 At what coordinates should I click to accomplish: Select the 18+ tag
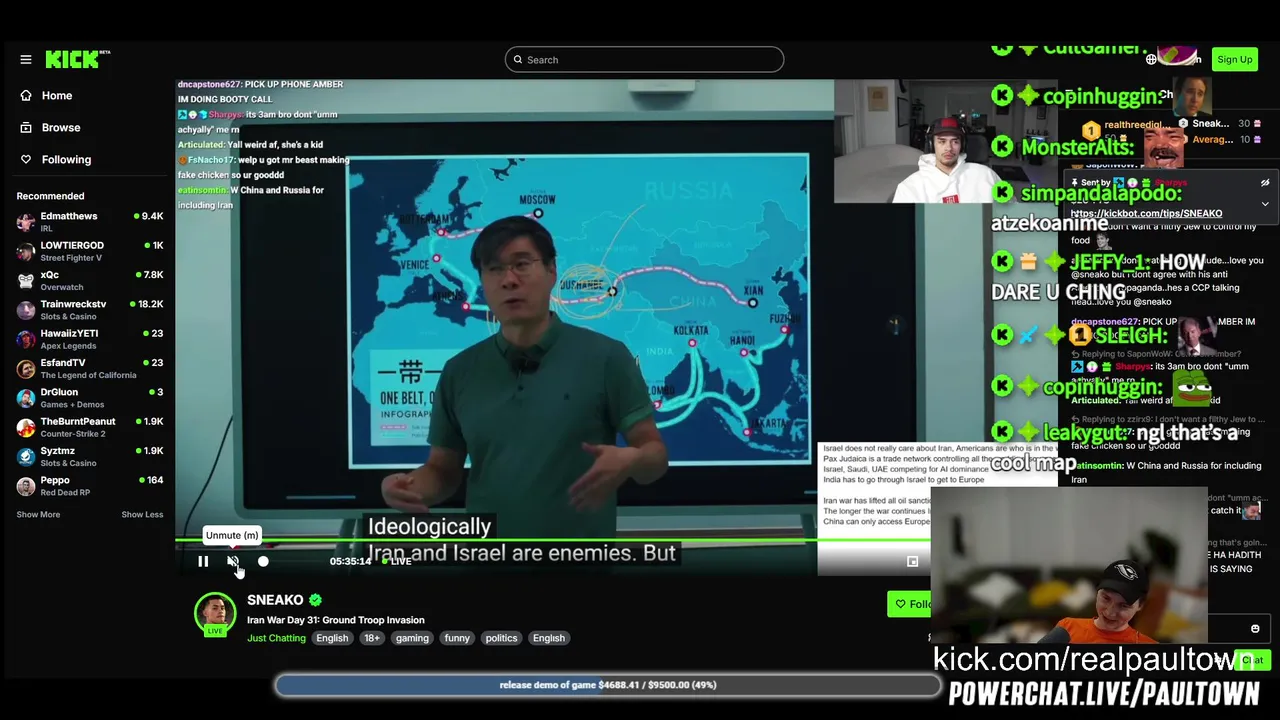(x=372, y=638)
